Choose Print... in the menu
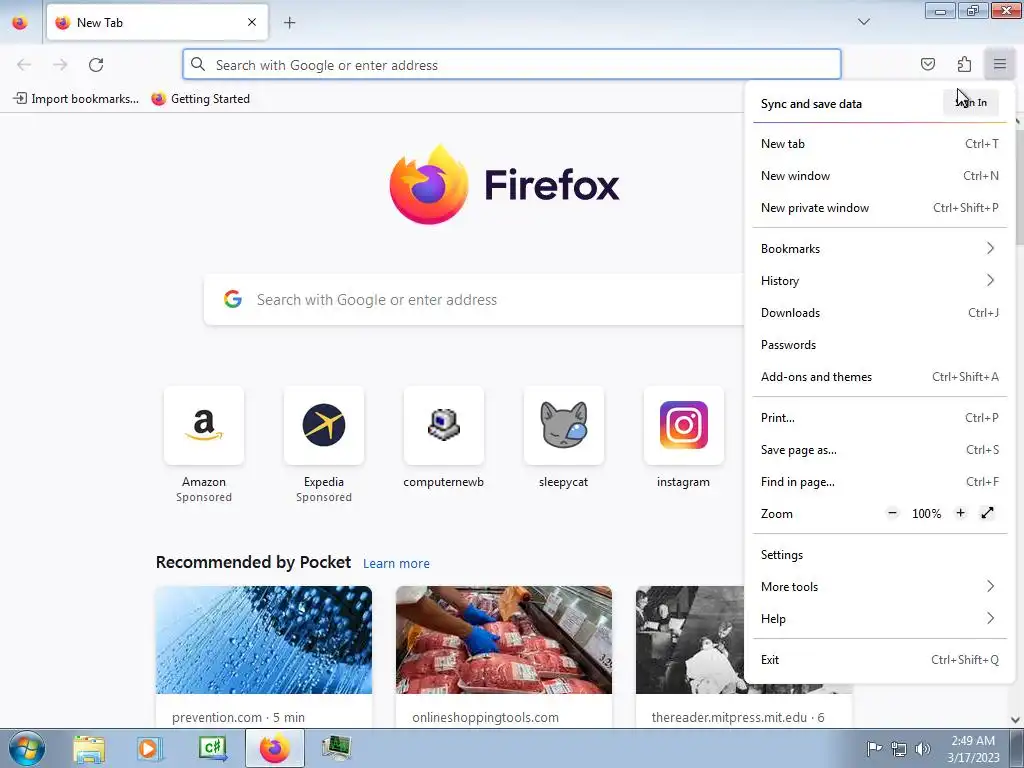Screen dimensions: 1024x768 click(880, 418)
